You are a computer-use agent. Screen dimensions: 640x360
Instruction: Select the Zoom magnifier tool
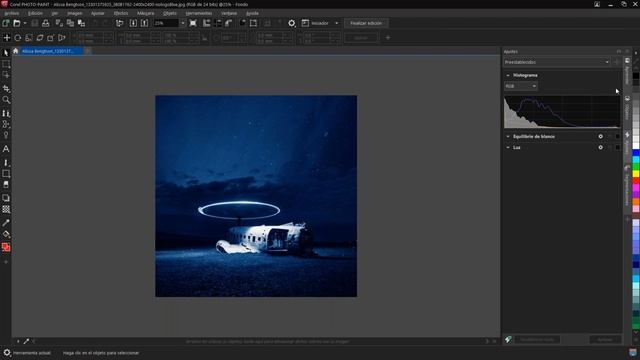coord(6,100)
